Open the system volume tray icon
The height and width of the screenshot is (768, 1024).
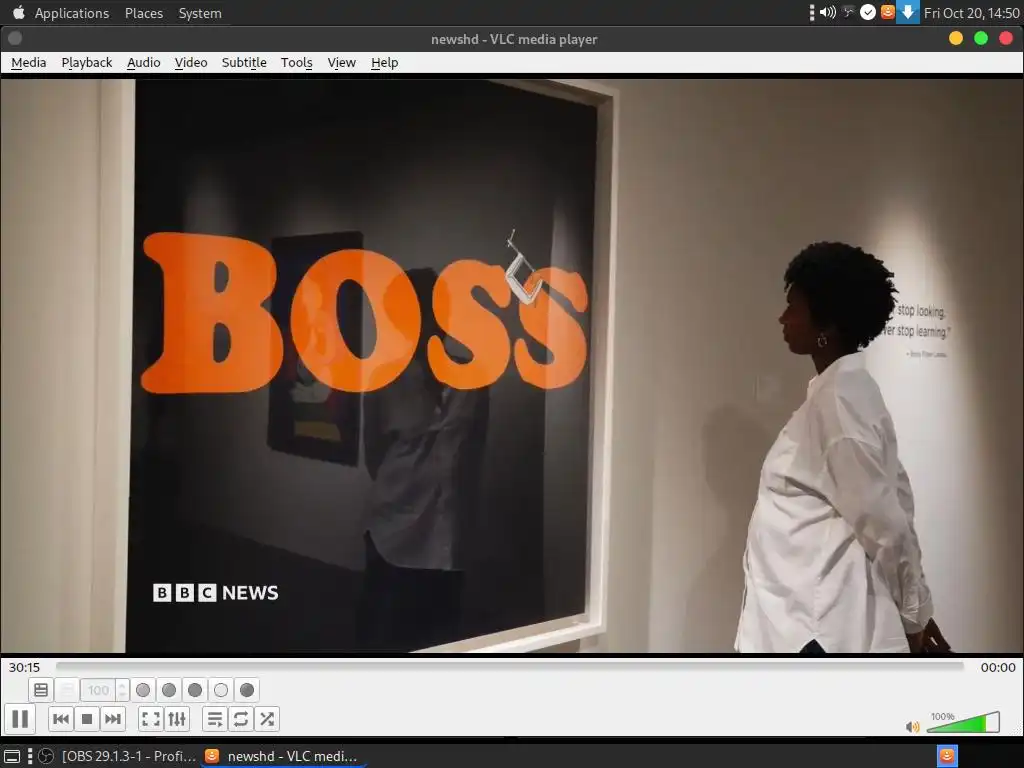828,12
